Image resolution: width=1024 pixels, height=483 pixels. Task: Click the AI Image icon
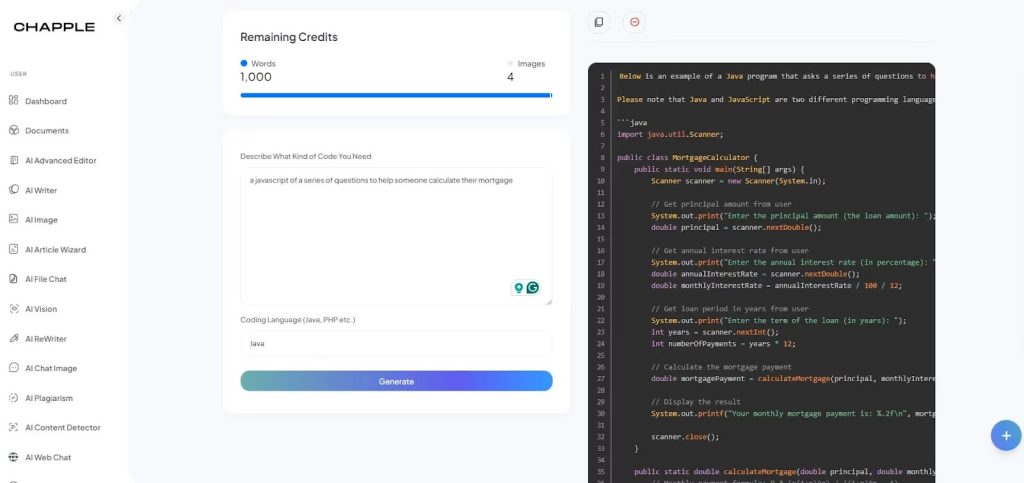[14, 219]
